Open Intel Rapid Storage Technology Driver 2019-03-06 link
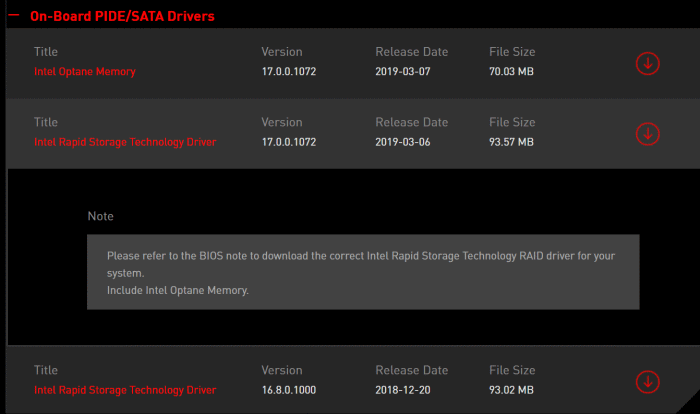 [125, 142]
